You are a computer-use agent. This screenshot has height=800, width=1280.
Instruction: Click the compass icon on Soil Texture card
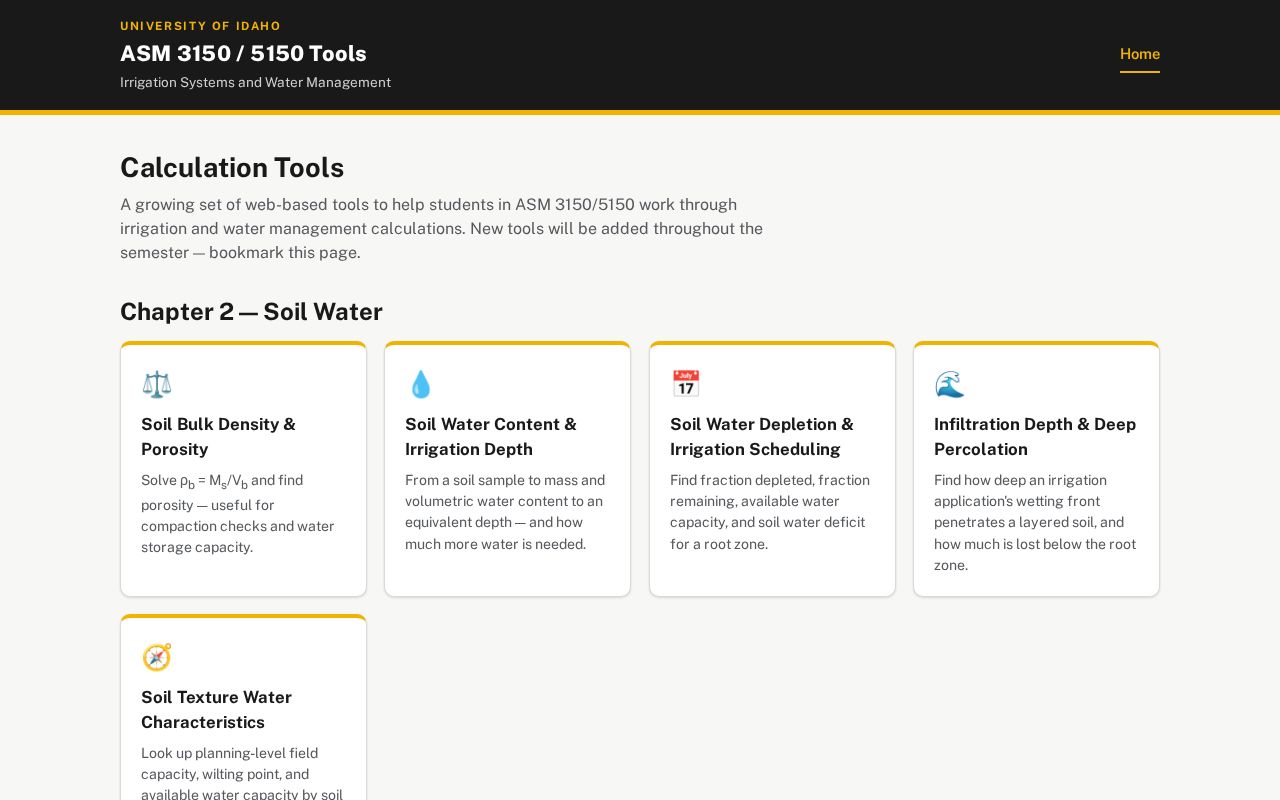point(157,657)
